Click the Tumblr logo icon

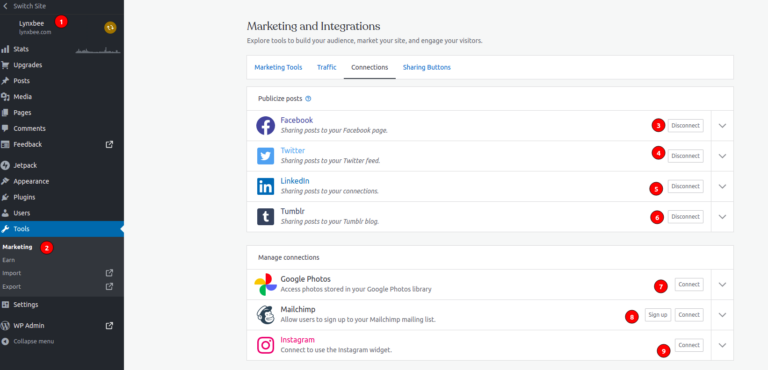coord(265,217)
